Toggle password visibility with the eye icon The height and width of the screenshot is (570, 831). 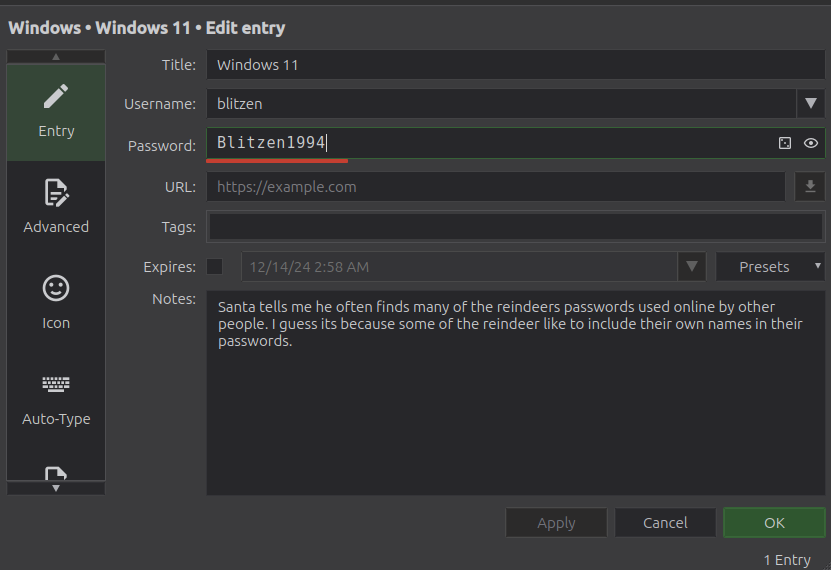(811, 144)
